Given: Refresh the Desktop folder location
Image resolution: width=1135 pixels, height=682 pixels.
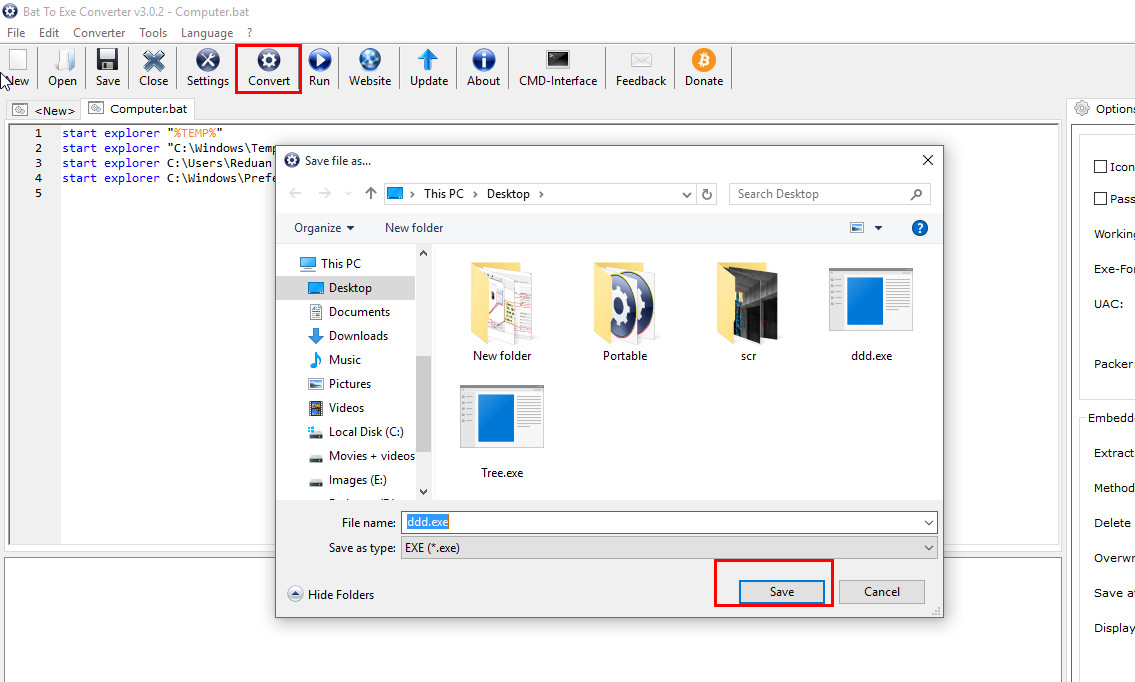Looking at the screenshot, I should tap(707, 194).
